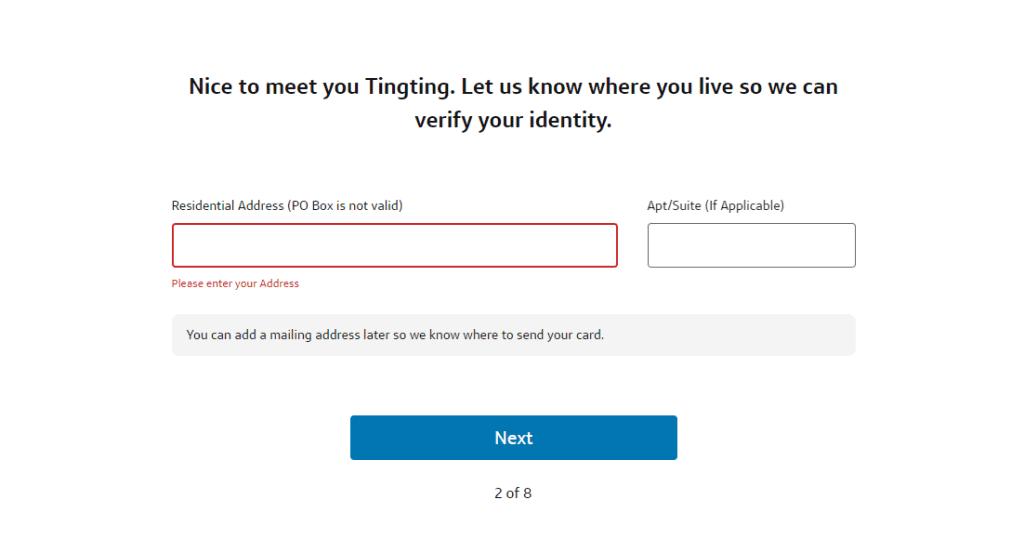Click the words 'Apt/Suite' above the small box
Screen dimensions: 1024x539
(674, 206)
